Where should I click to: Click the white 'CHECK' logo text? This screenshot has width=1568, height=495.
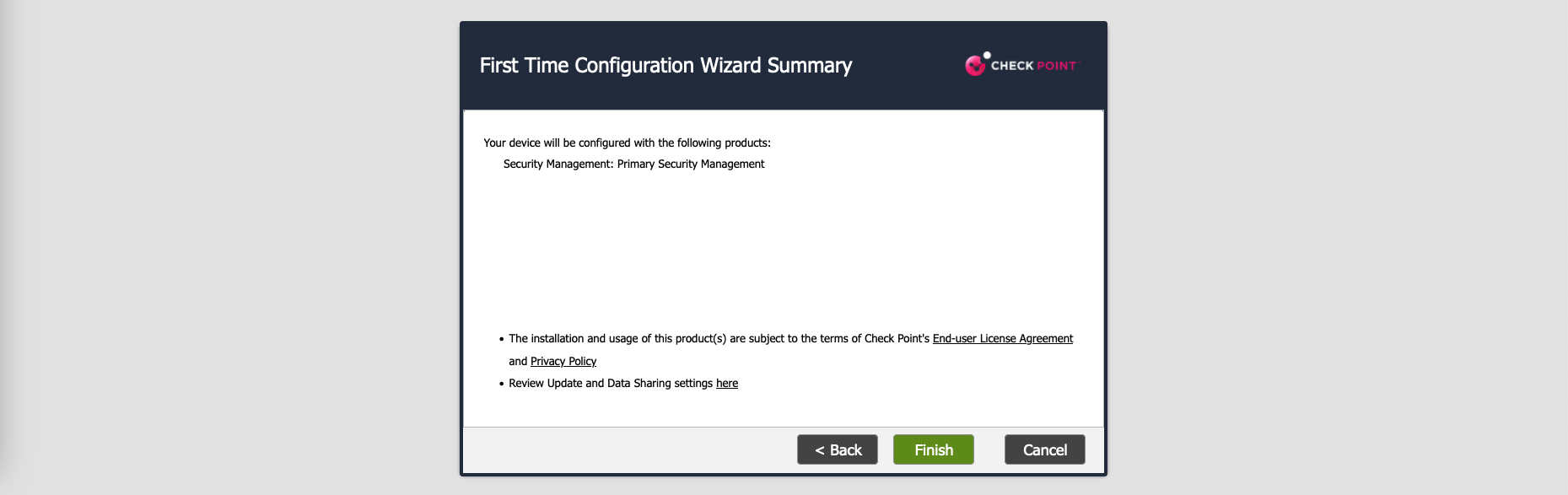pyautogui.click(x=1012, y=66)
